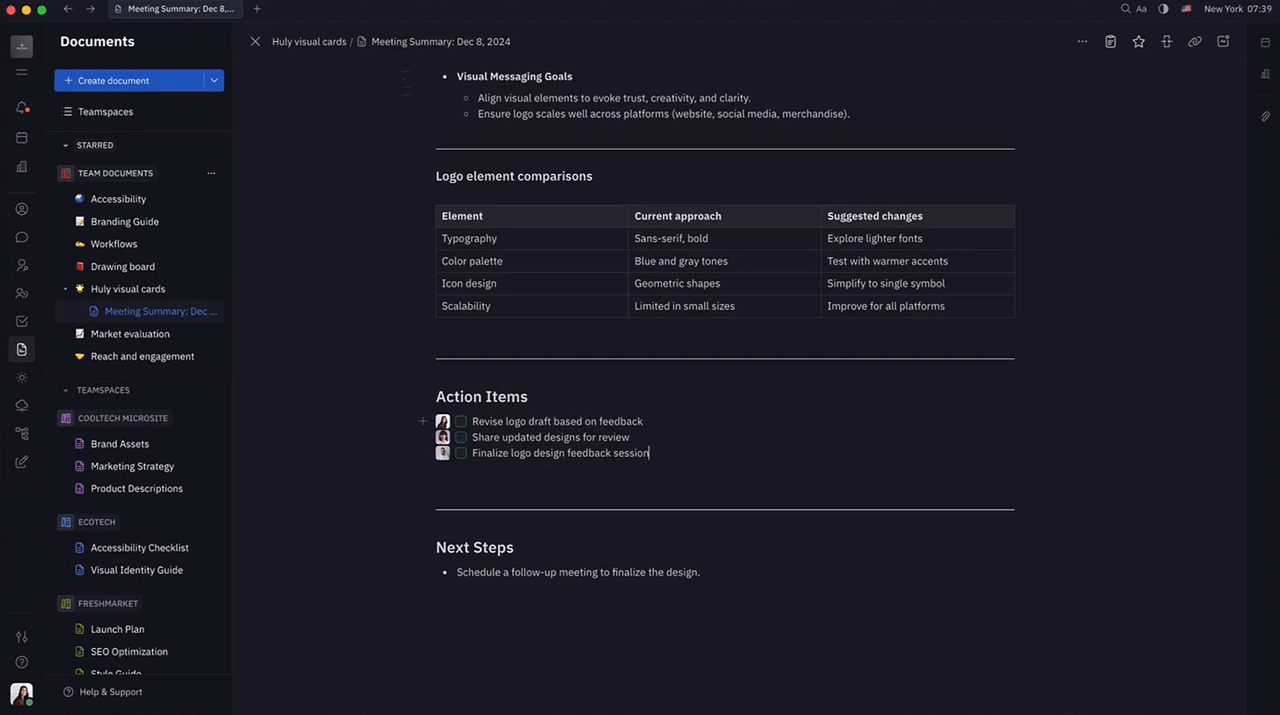Open the Branding Guide document

tap(124, 222)
